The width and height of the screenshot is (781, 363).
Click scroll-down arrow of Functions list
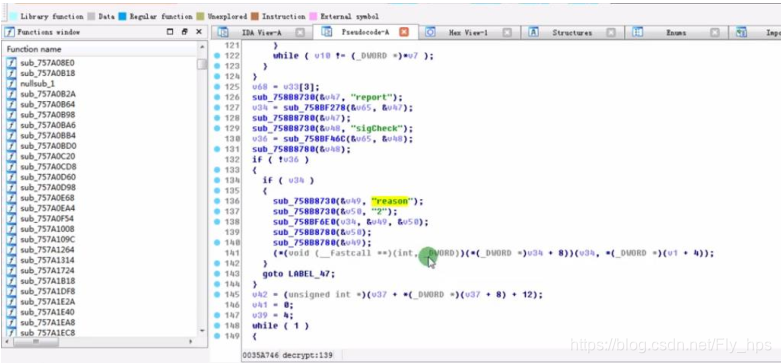(x=202, y=331)
